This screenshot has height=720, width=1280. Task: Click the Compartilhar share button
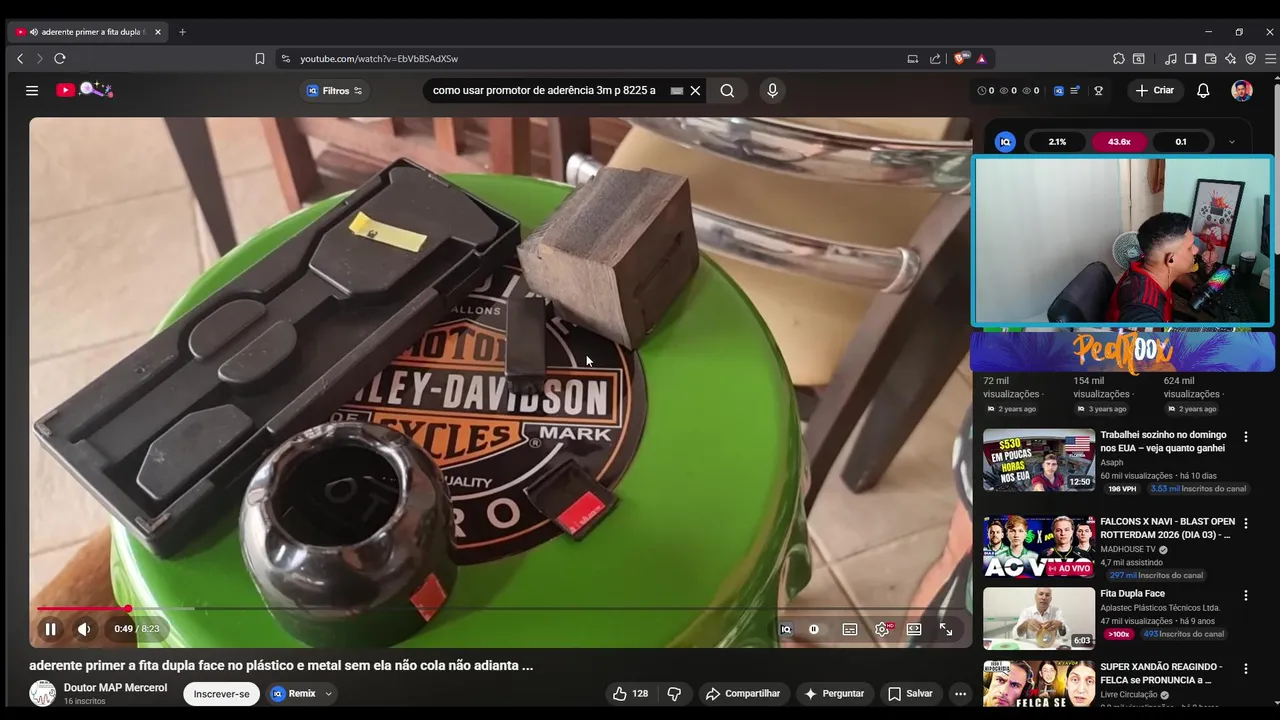coord(742,693)
